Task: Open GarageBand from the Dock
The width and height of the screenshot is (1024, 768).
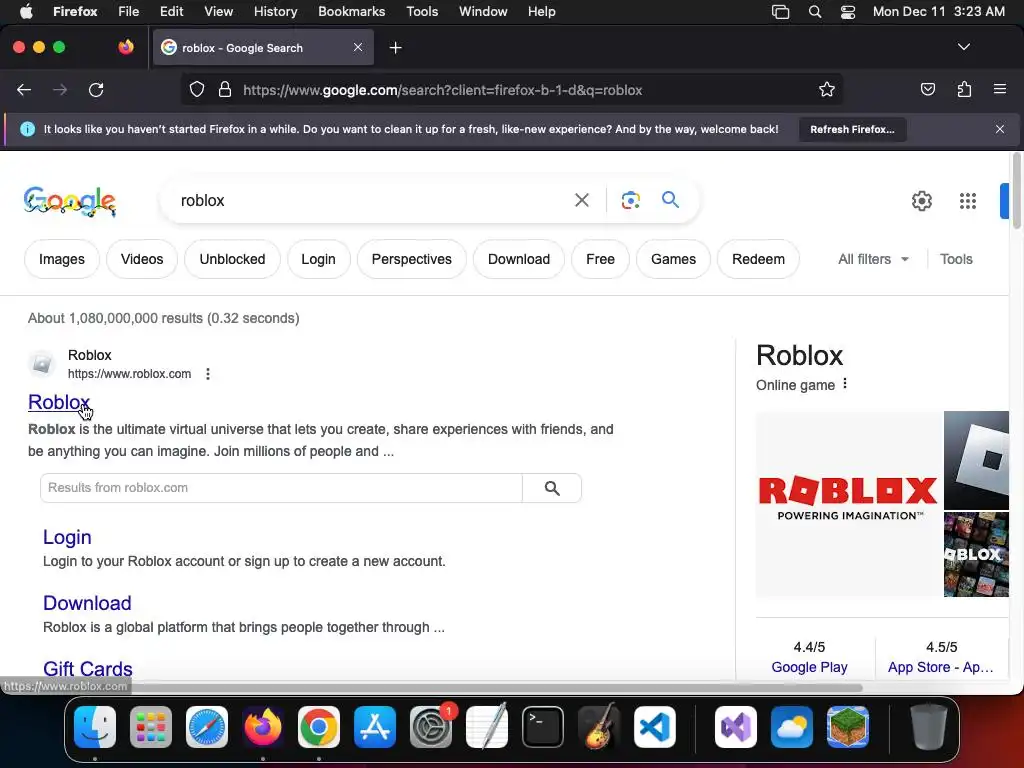Action: [599, 727]
